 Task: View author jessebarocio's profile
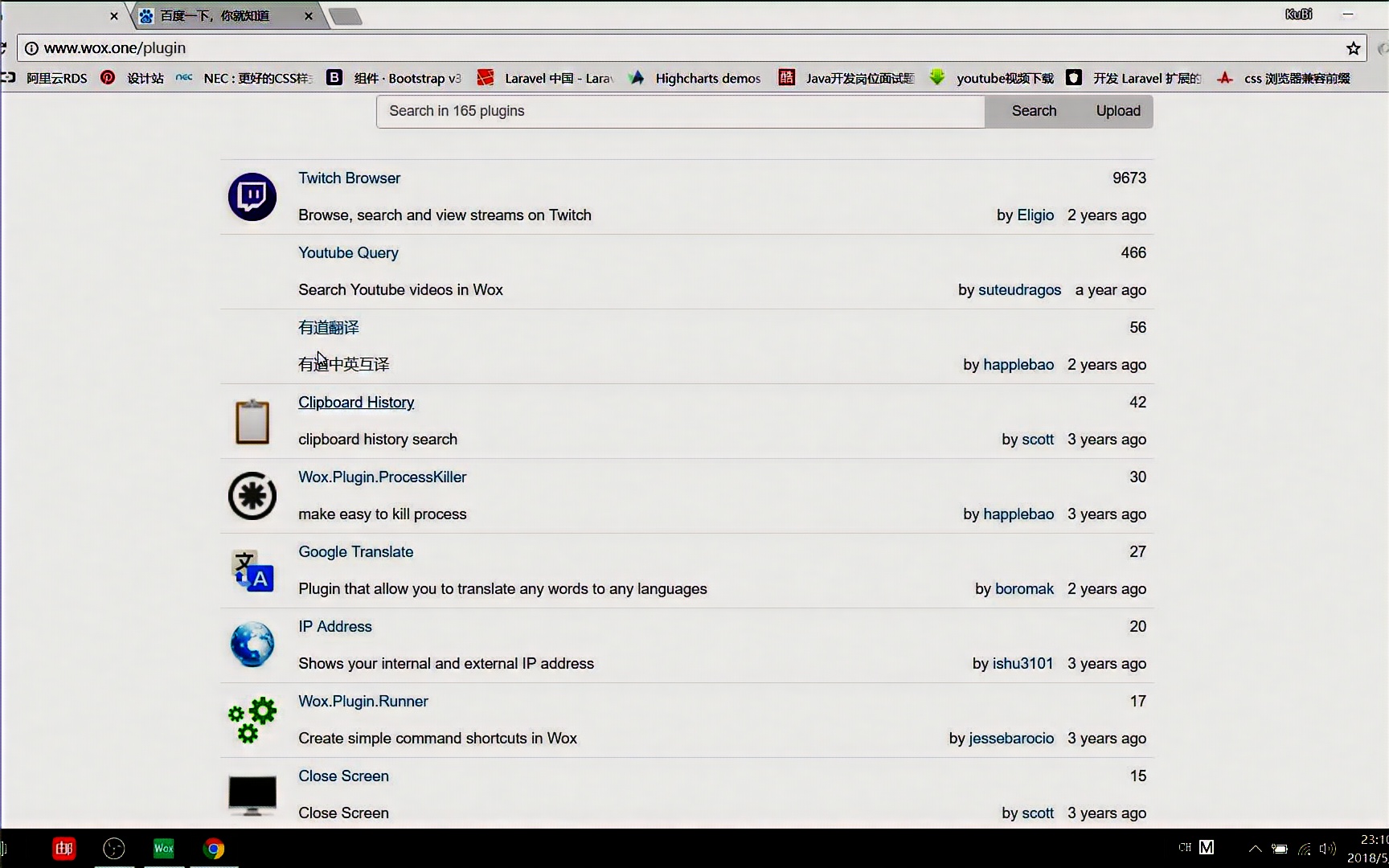click(1011, 739)
